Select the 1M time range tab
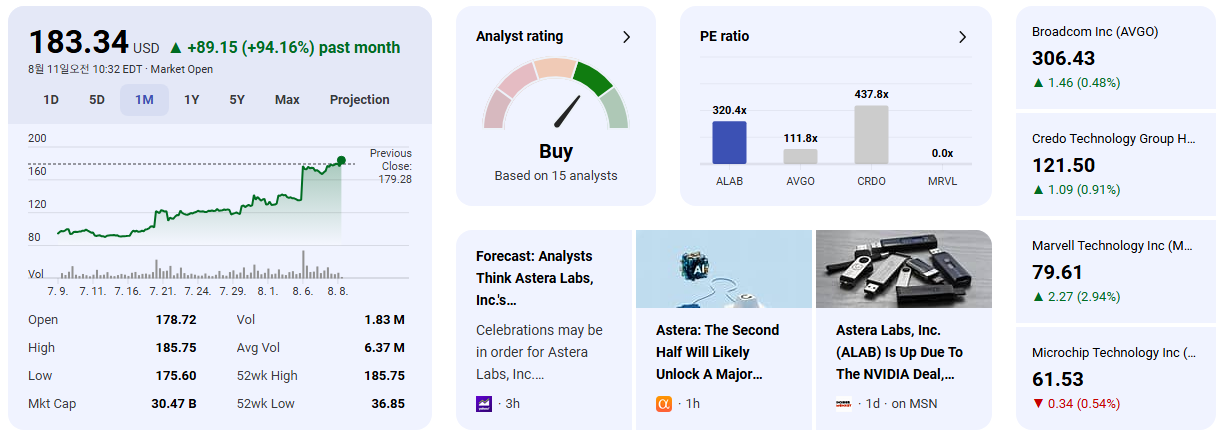 pyautogui.click(x=144, y=100)
